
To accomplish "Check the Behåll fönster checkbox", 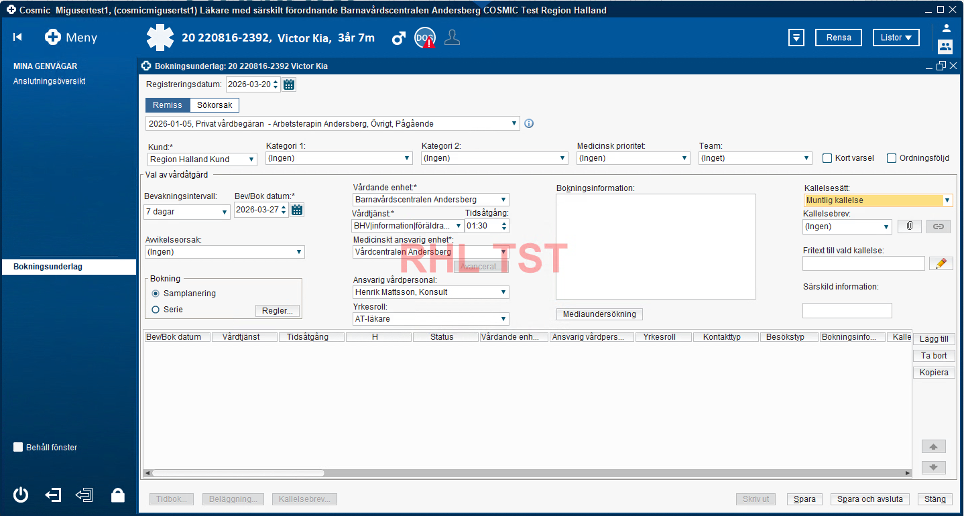I will pos(18,447).
